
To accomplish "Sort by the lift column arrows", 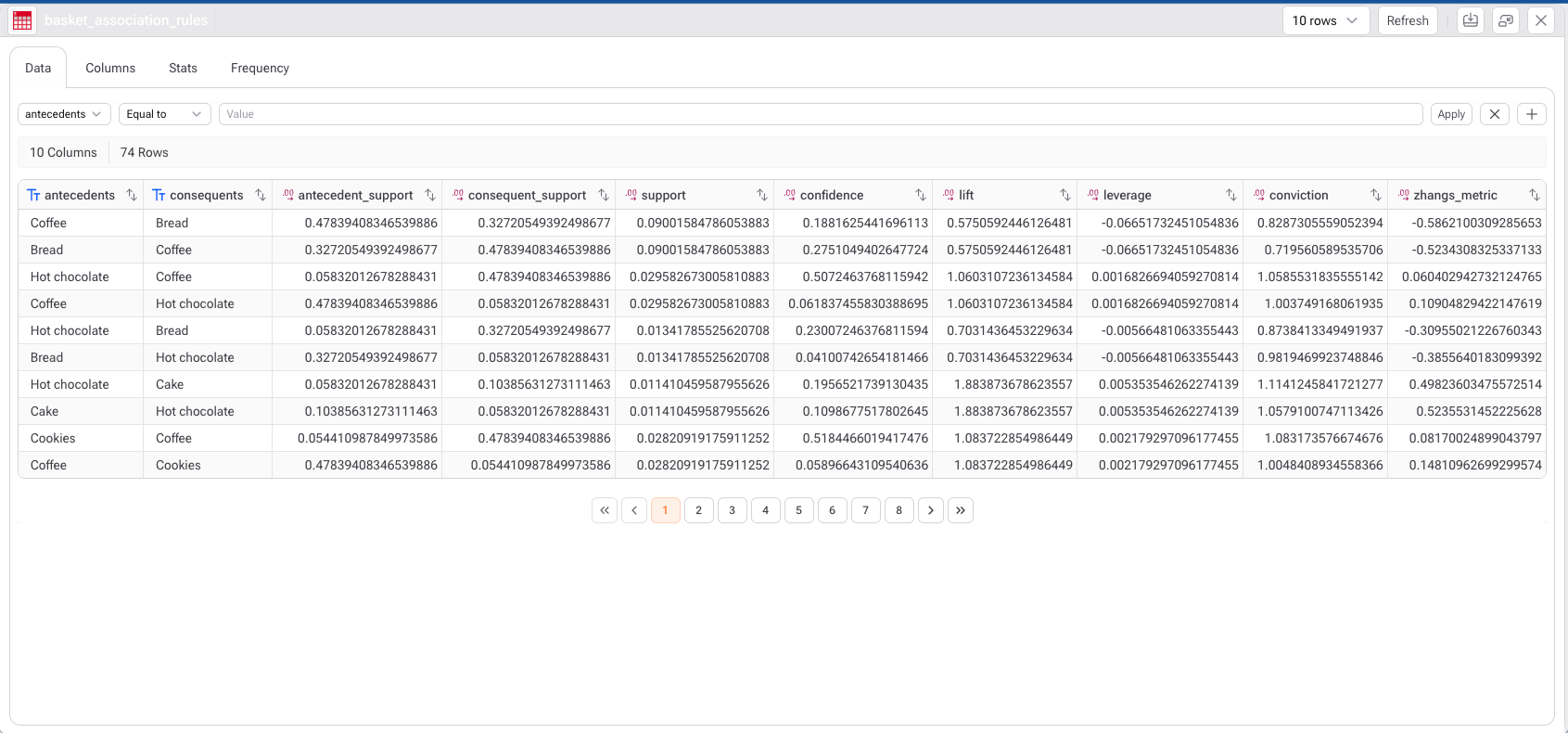I will [1065, 195].
